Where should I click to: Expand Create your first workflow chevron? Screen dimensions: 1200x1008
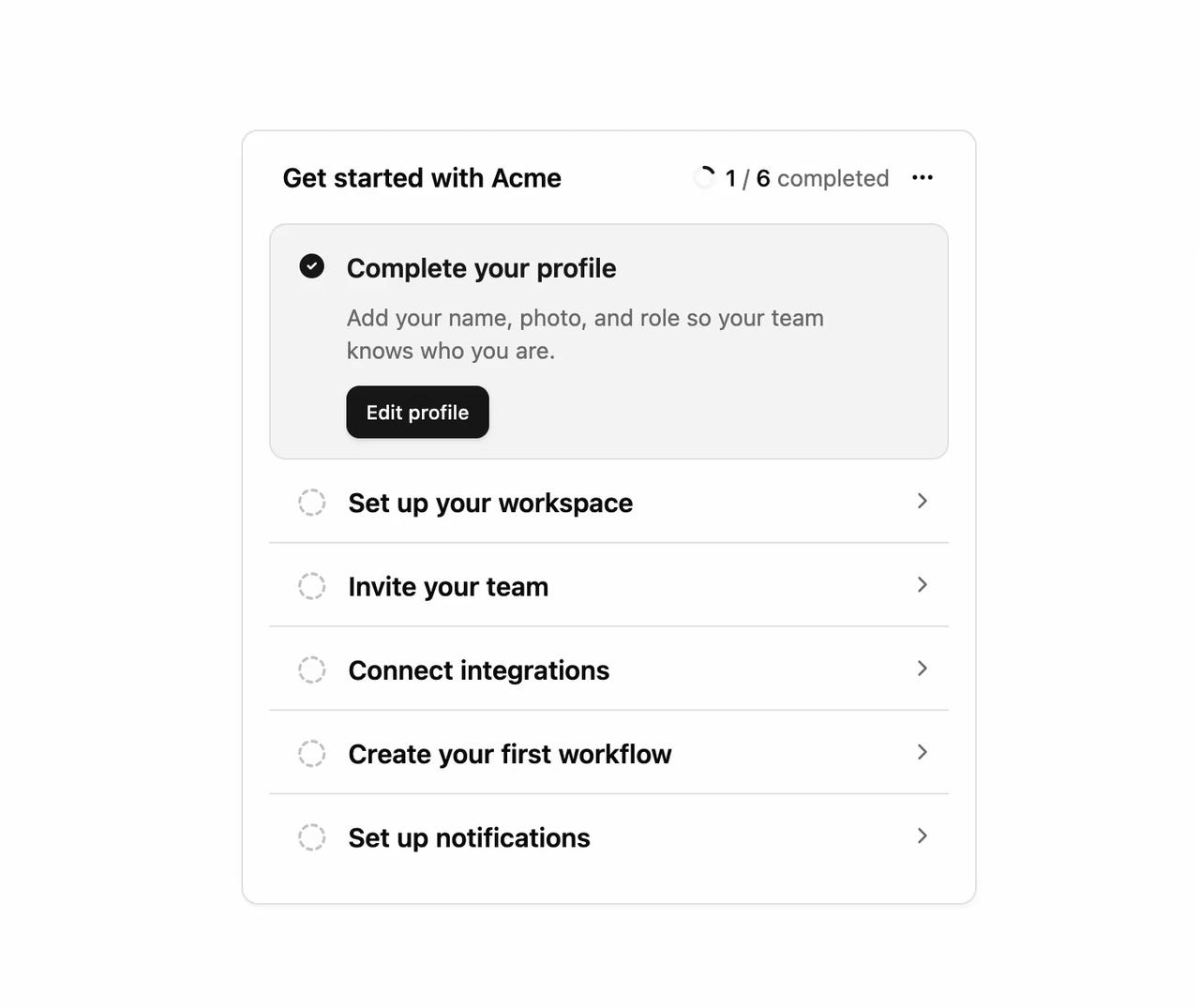pyautogui.click(x=922, y=752)
